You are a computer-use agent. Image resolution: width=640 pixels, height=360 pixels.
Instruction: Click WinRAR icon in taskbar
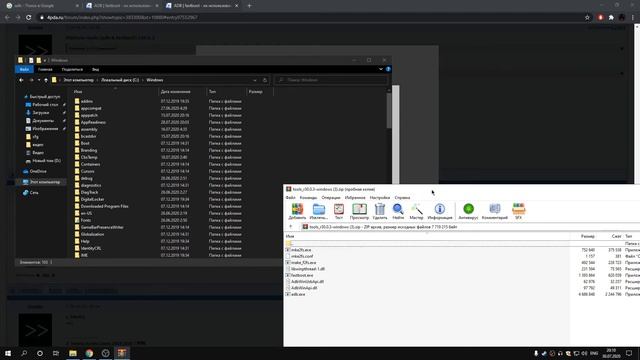[x=122, y=353]
